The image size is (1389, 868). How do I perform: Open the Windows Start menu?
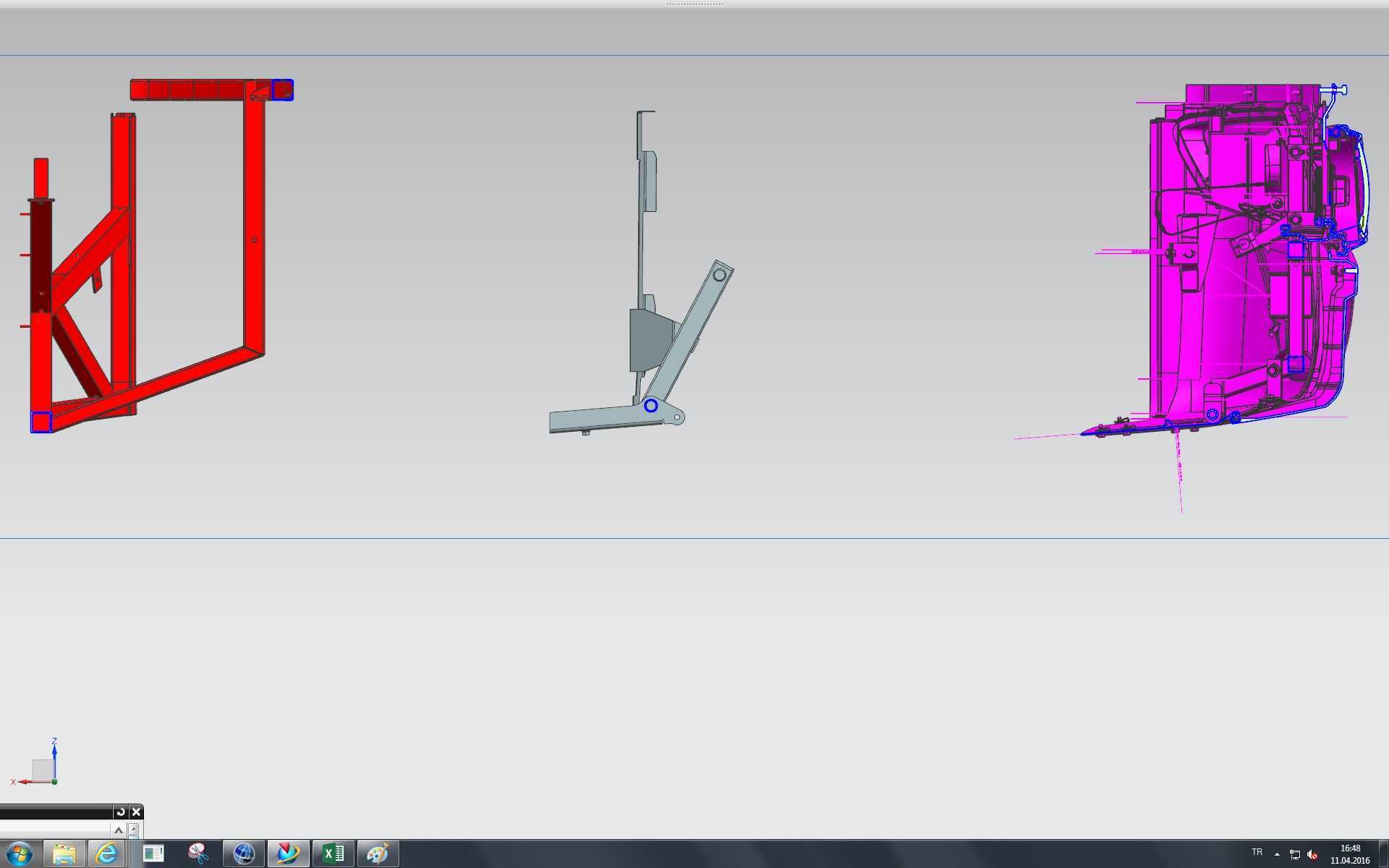(x=20, y=854)
